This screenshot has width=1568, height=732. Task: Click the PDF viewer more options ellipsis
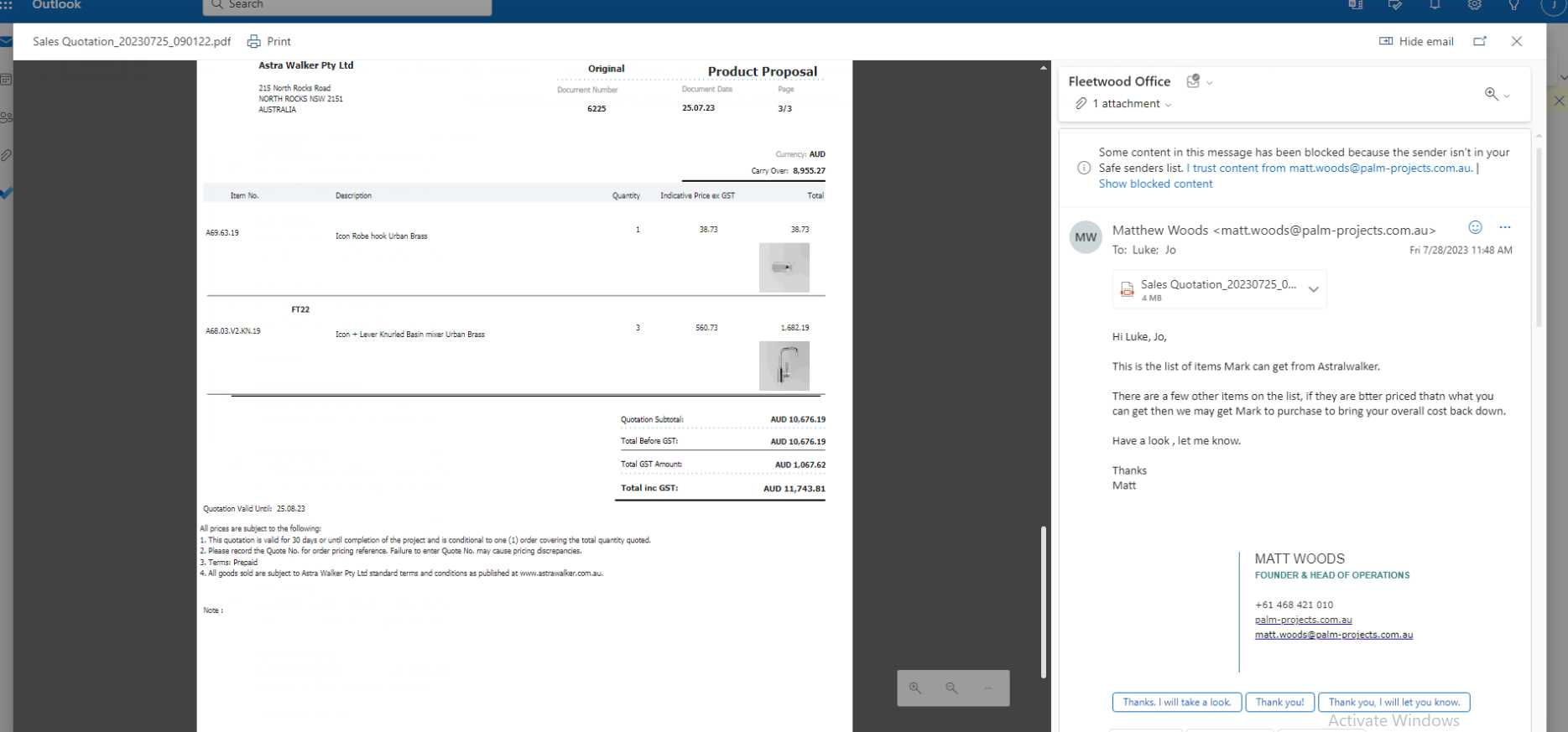(988, 688)
